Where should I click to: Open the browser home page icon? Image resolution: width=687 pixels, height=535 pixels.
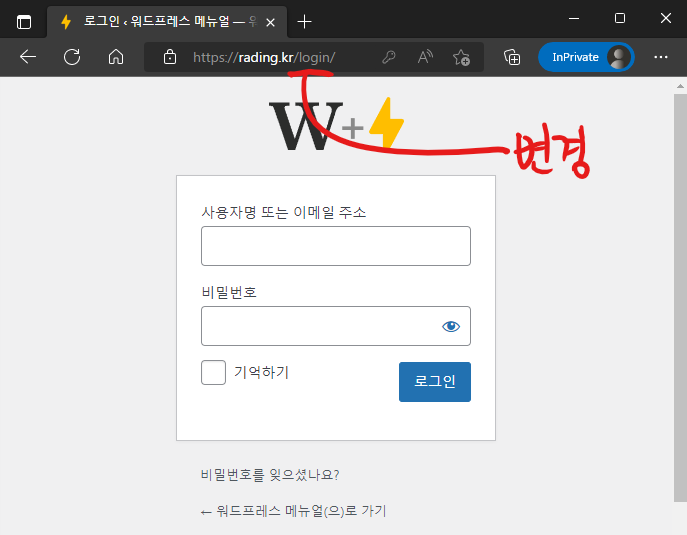pyautogui.click(x=116, y=57)
